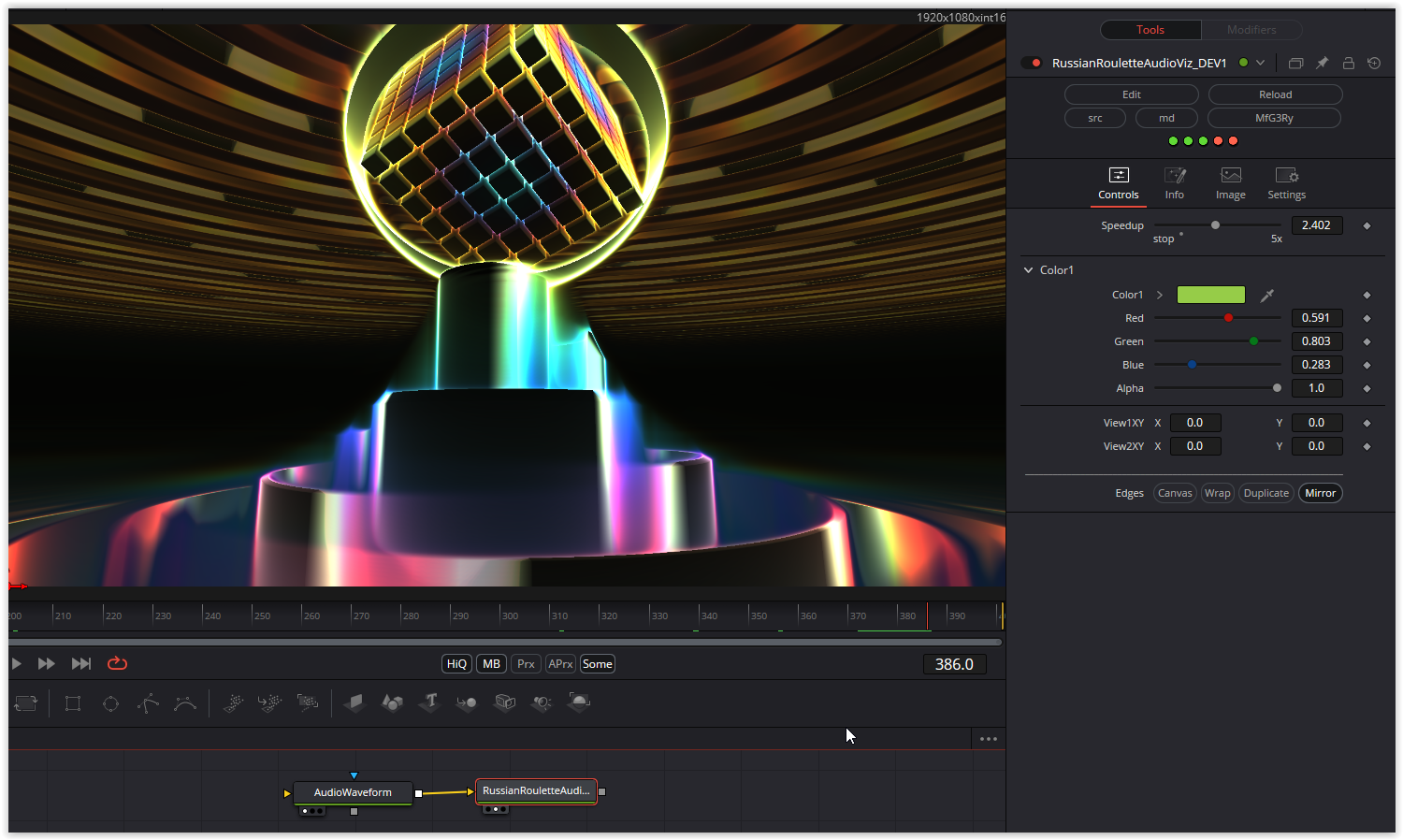The height and width of the screenshot is (840, 1403).
Task: Collapse the Color1 section chevron
Action: coord(1029,270)
